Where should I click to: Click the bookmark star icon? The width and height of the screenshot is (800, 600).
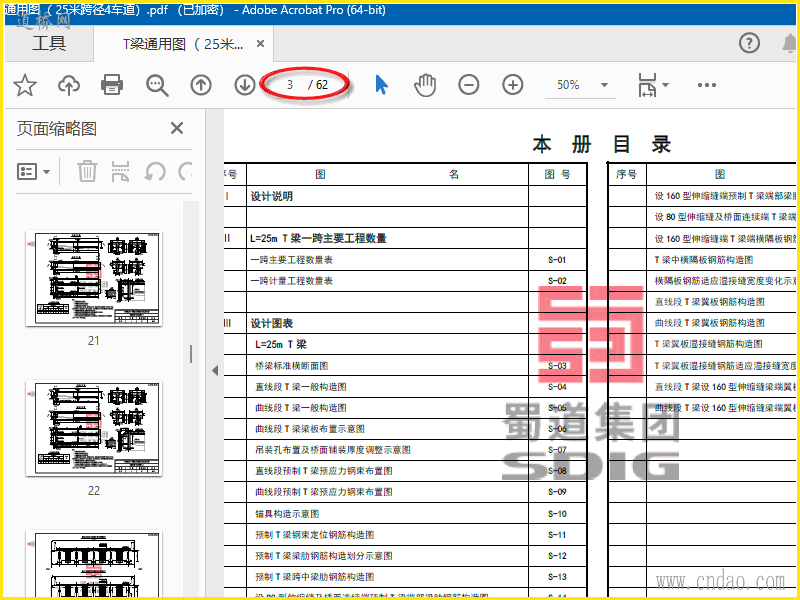coord(24,85)
